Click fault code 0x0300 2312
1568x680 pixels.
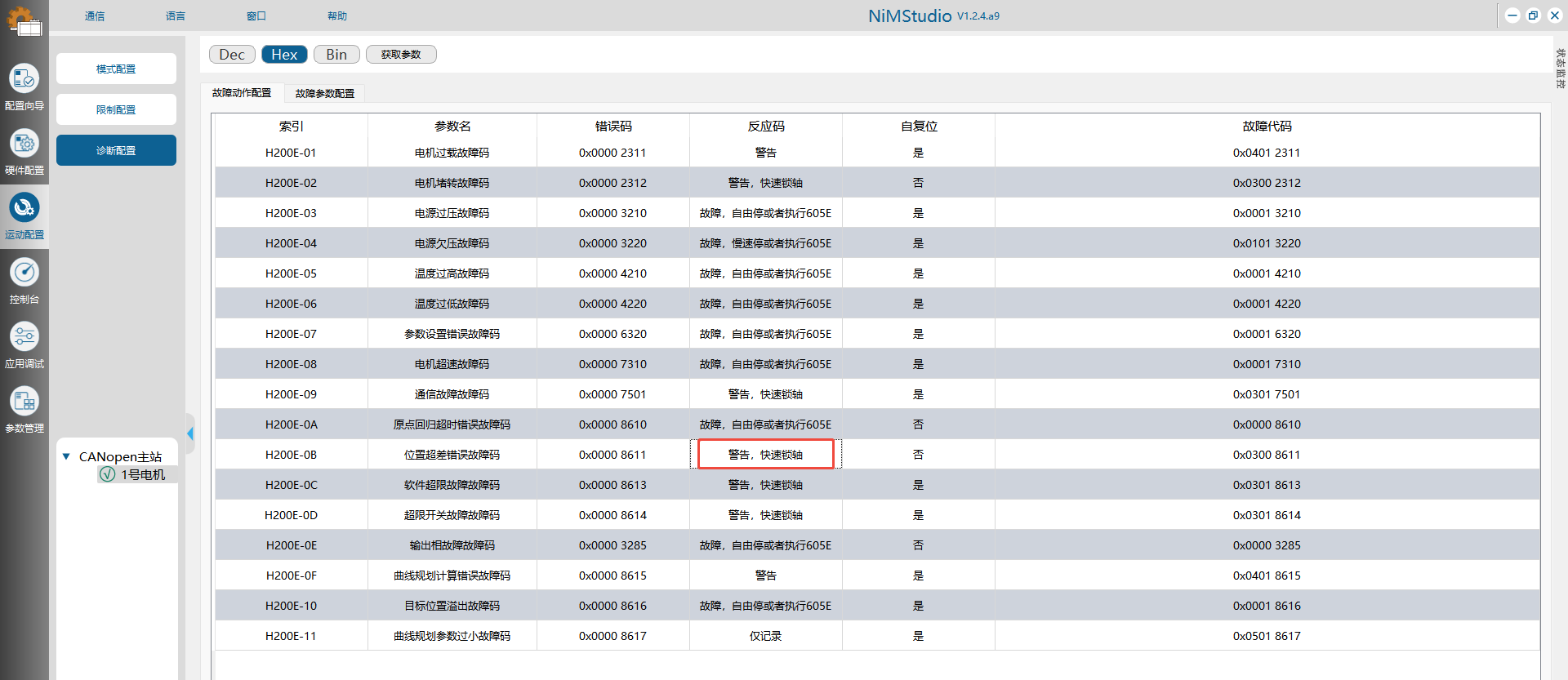[x=1267, y=183]
